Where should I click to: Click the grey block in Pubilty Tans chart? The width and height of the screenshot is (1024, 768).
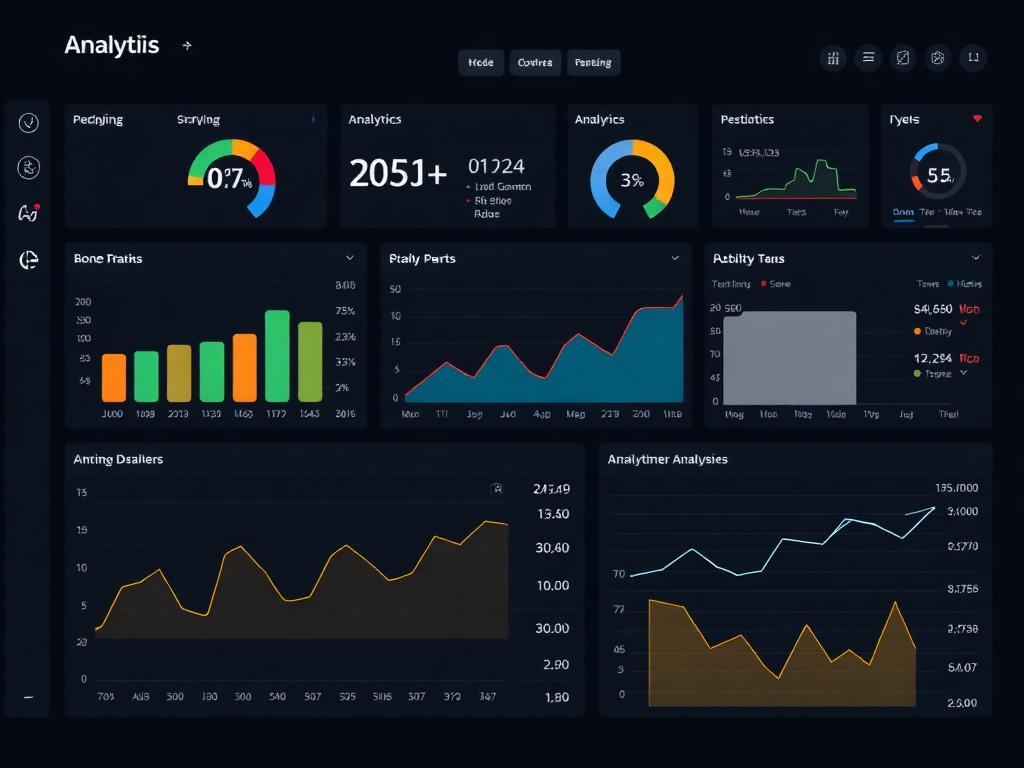[x=790, y=358]
